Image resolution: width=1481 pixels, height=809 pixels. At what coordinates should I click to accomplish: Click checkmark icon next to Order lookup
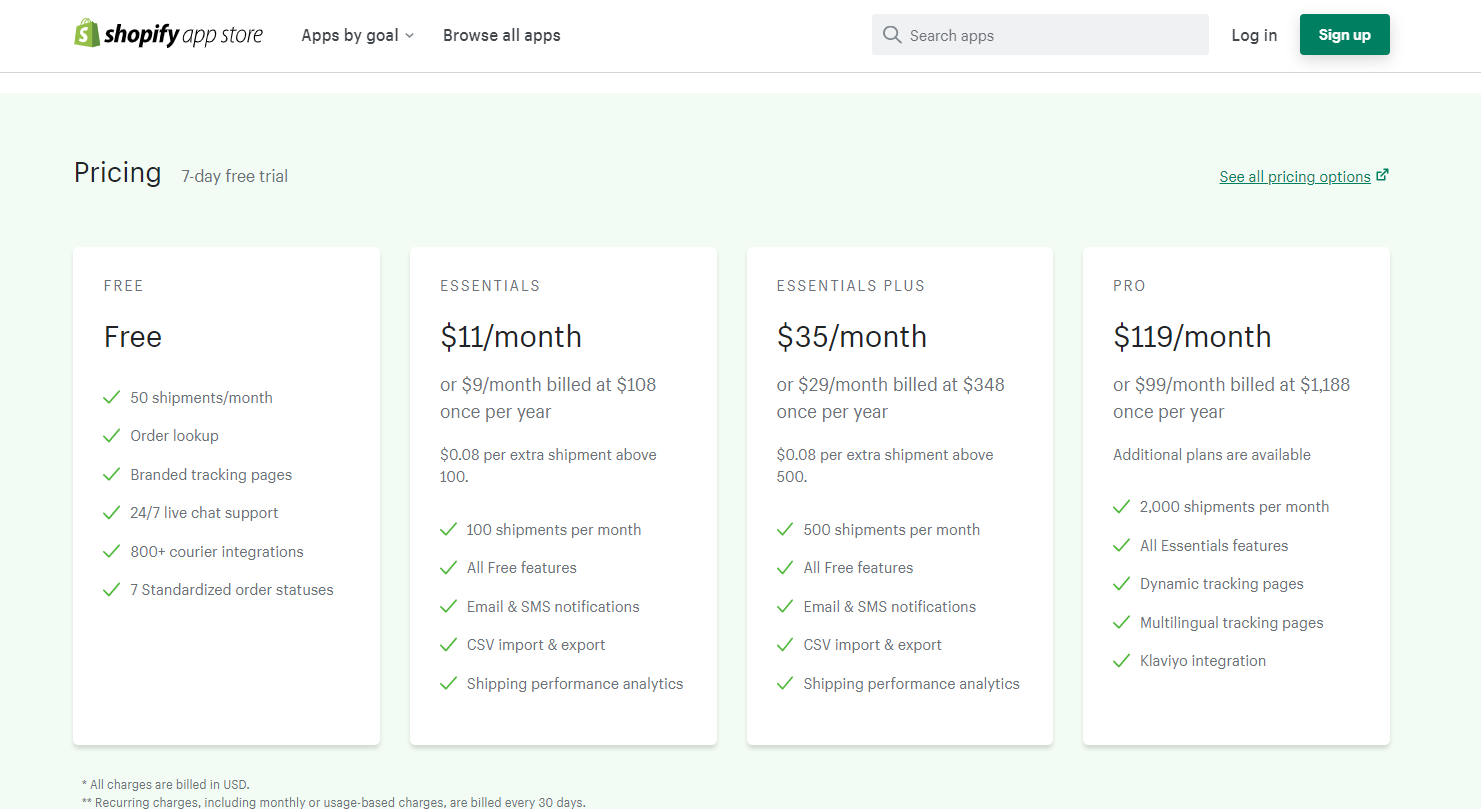tap(112, 436)
